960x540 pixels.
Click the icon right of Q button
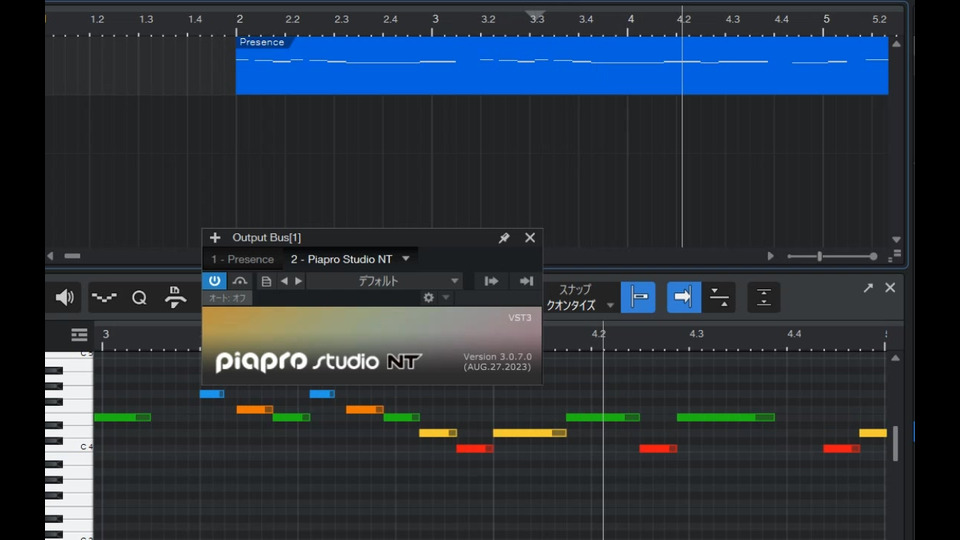[x=175, y=298]
